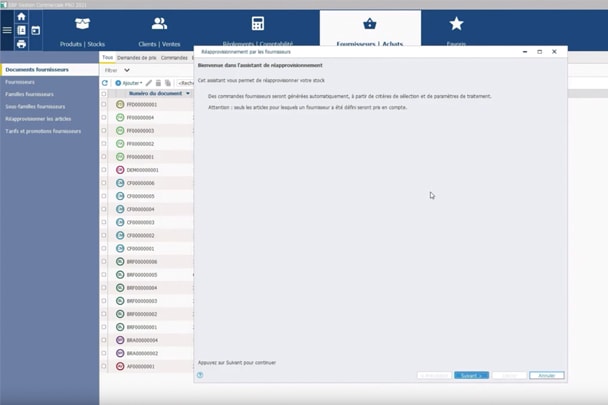Click the Home icon in the top-left panel
The height and width of the screenshot is (405, 608).
[21, 17]
